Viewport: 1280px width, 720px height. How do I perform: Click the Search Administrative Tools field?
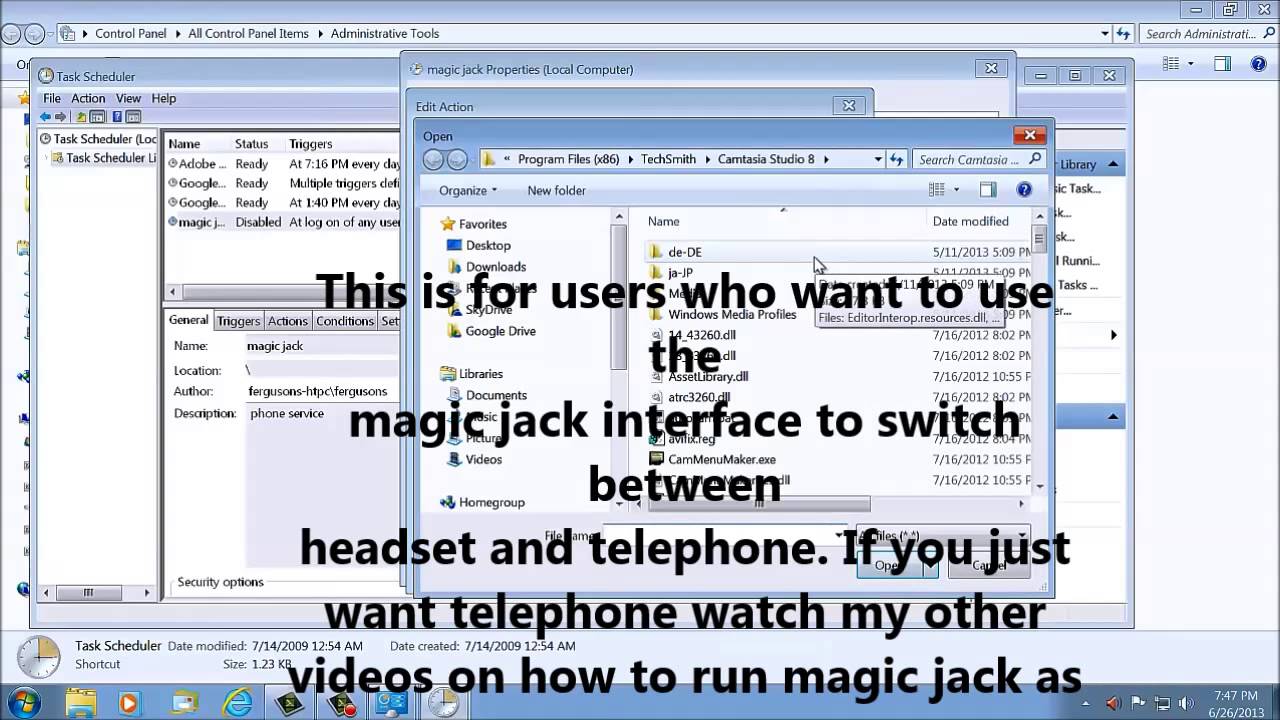pos(1209,33)
